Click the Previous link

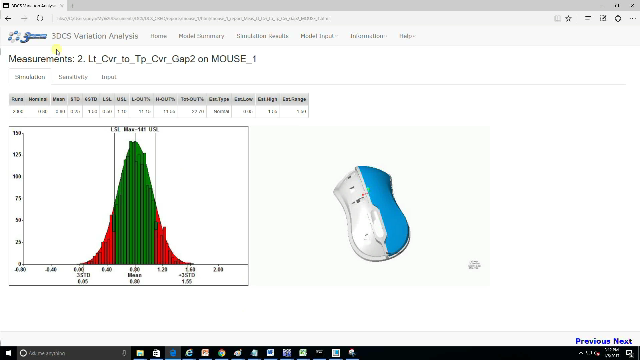(x=593, y=341)
